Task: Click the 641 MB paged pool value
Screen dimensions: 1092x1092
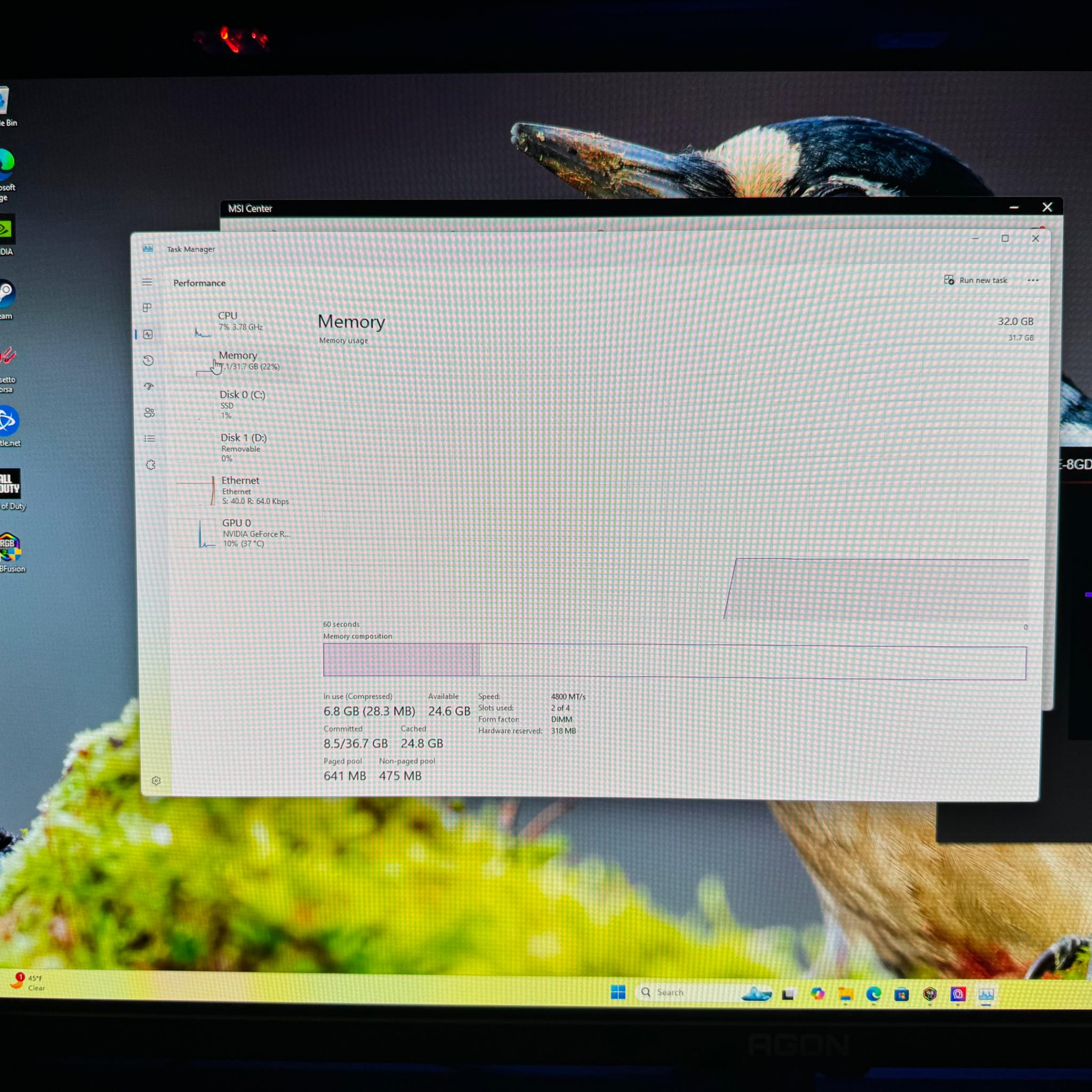Action: click(x=345, y=775)
